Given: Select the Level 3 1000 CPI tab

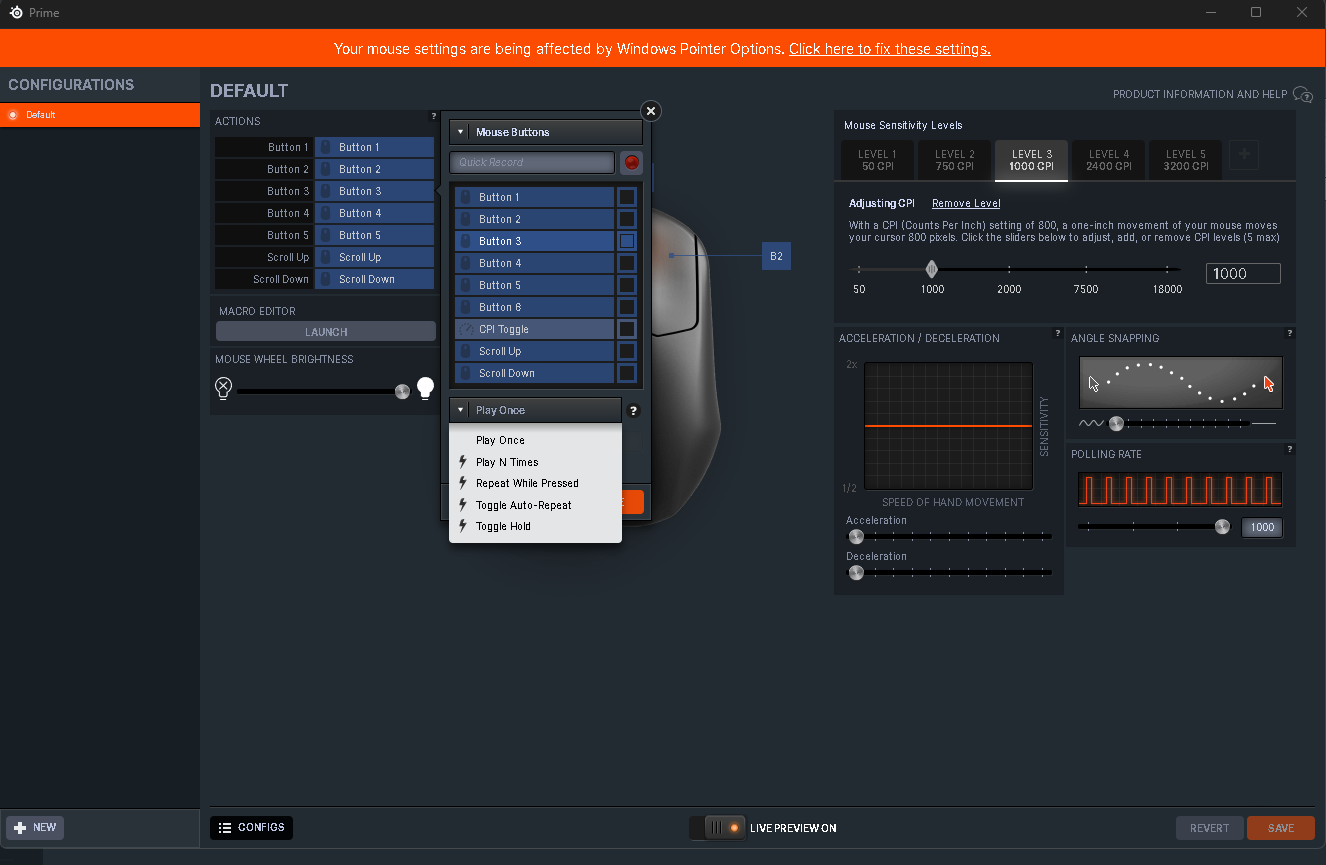Looking at the screenshot, I should click(1031, 160).
